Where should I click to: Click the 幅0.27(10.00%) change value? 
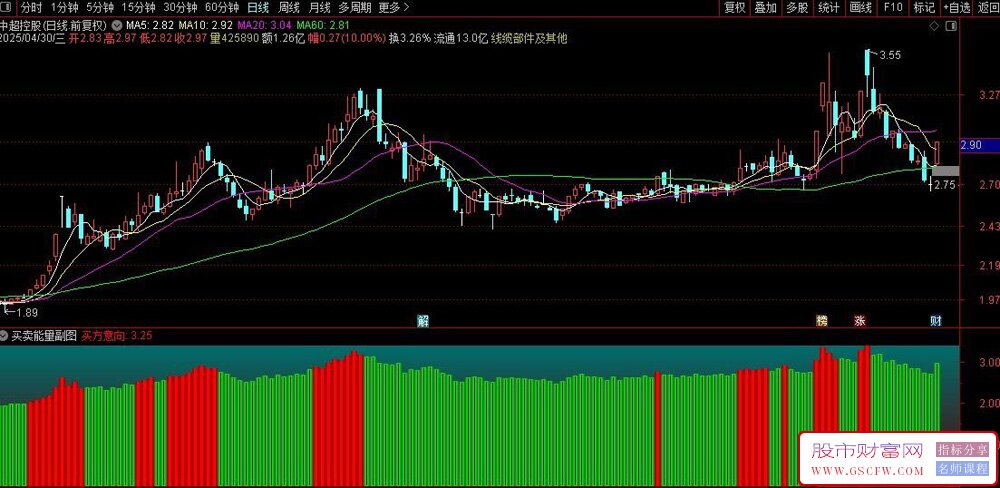pos(349,38)
